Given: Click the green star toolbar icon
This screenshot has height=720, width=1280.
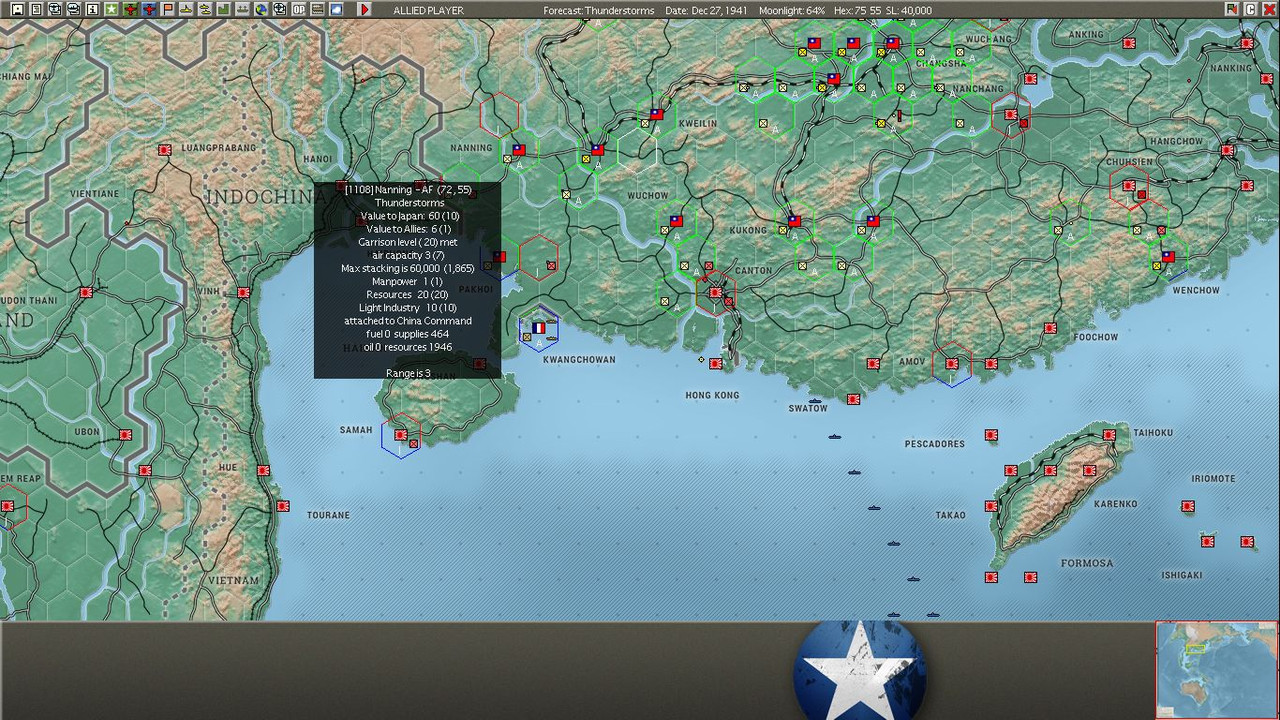Looking at the screenshot, I should click(x=111, y=9).
